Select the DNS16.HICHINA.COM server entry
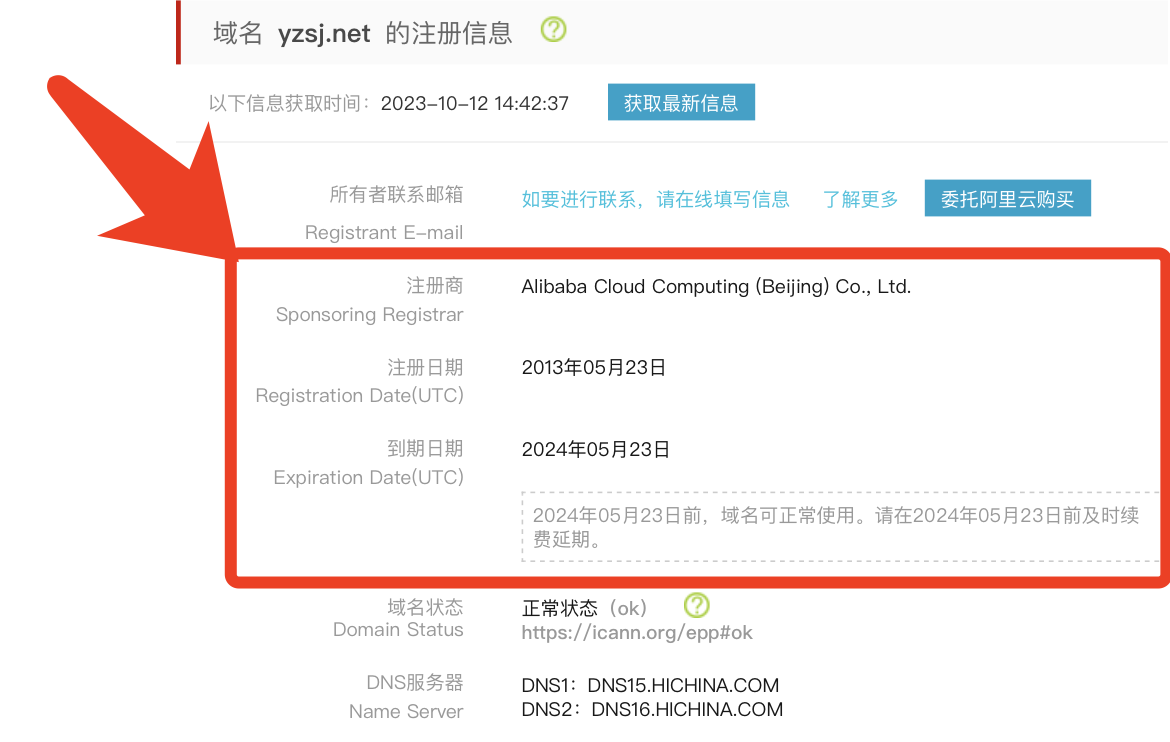The height and width of the screenshot is (742, 1170). coord(686,710)
